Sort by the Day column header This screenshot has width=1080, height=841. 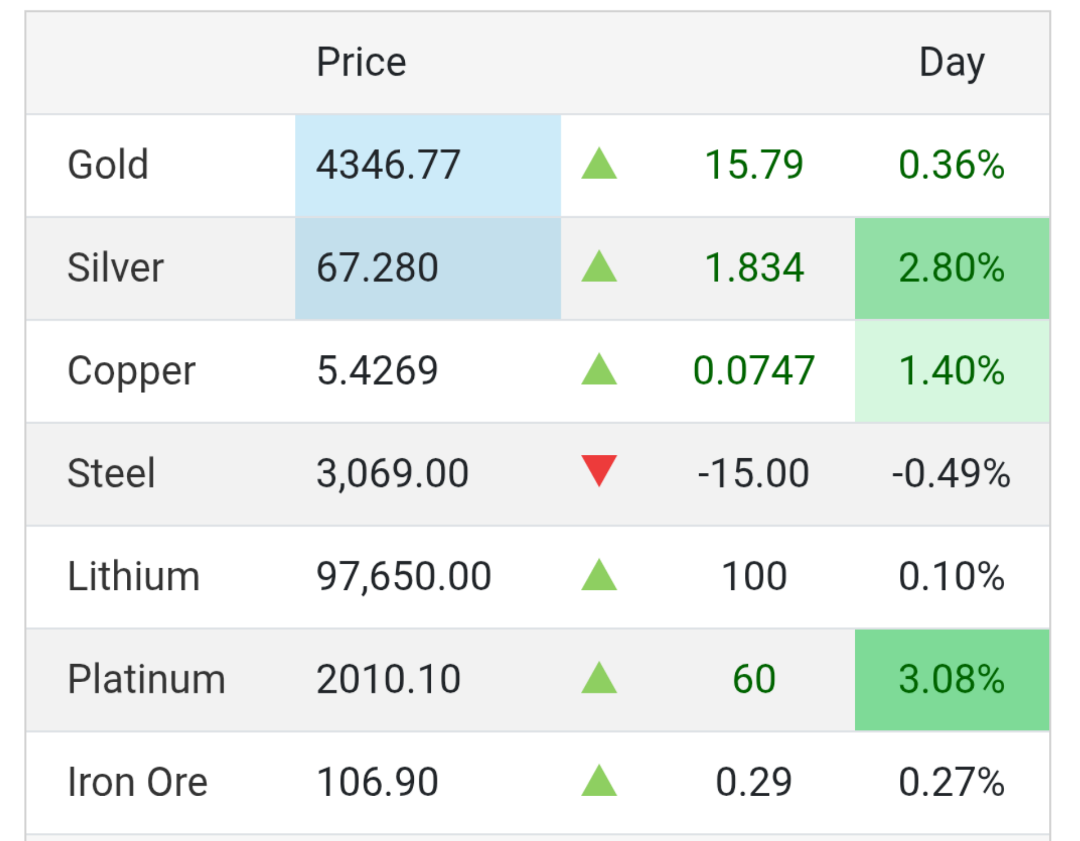click(951, 63)
